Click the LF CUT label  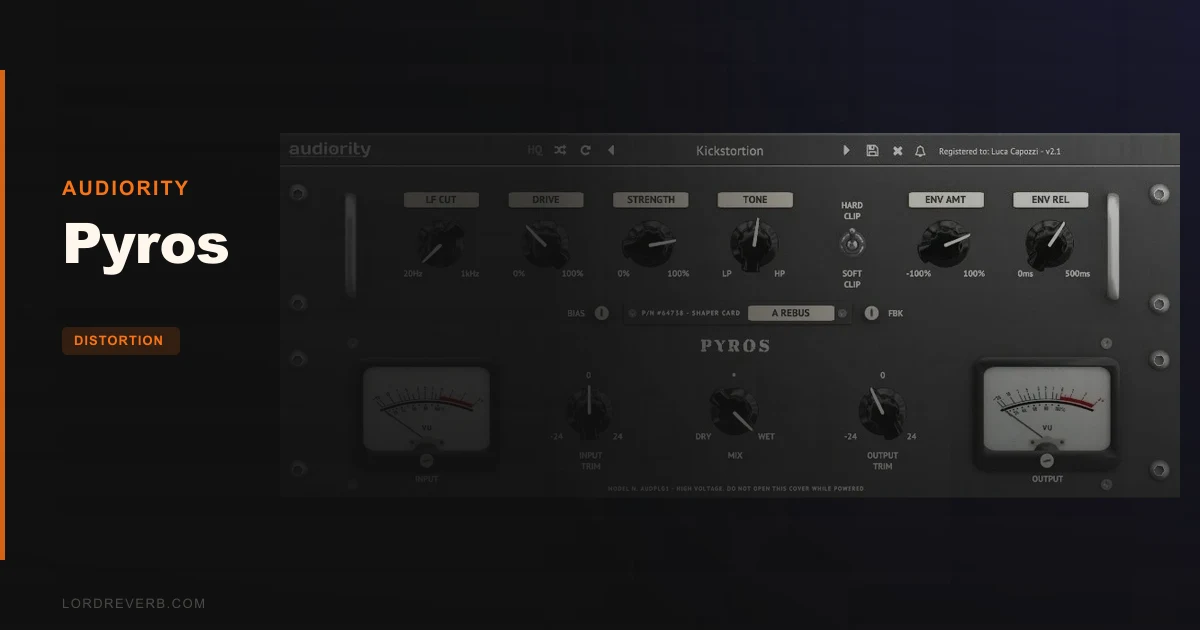pos(441,200)
